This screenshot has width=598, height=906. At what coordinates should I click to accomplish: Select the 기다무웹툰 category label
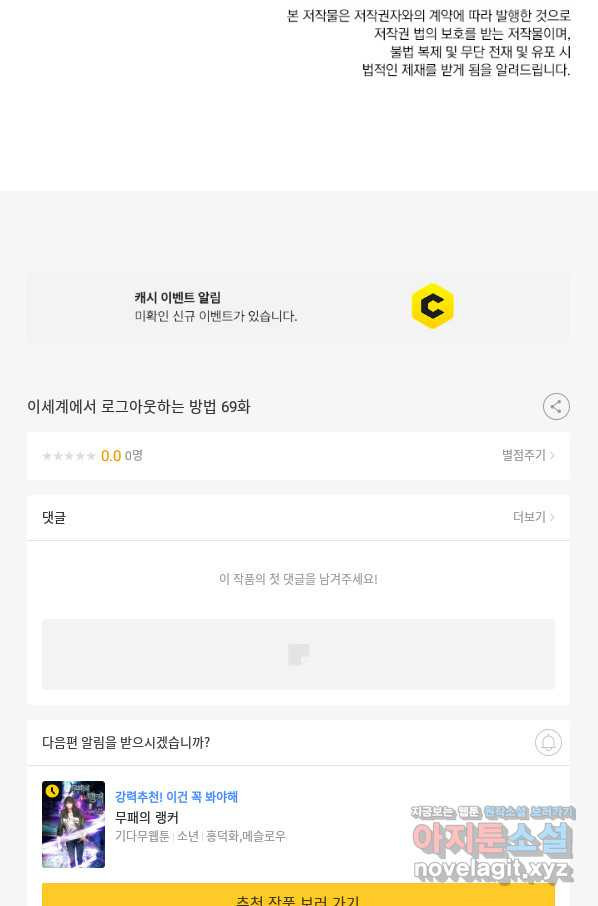[x=142, y=836]
